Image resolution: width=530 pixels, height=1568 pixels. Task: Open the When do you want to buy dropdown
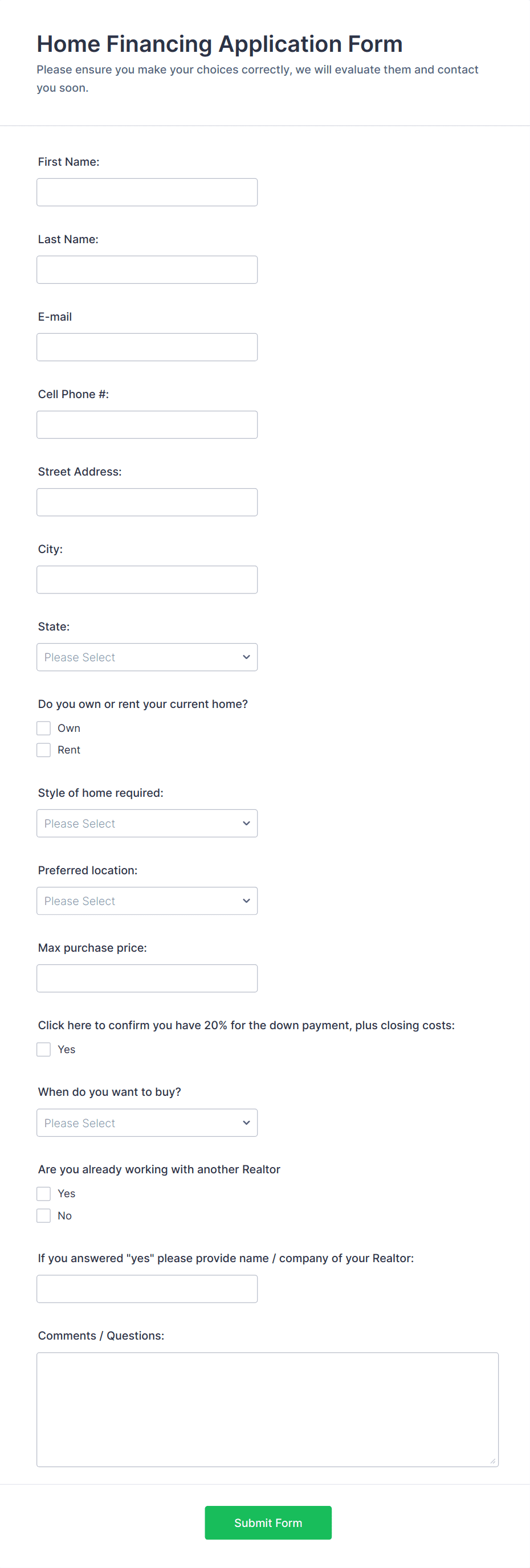147,1123
